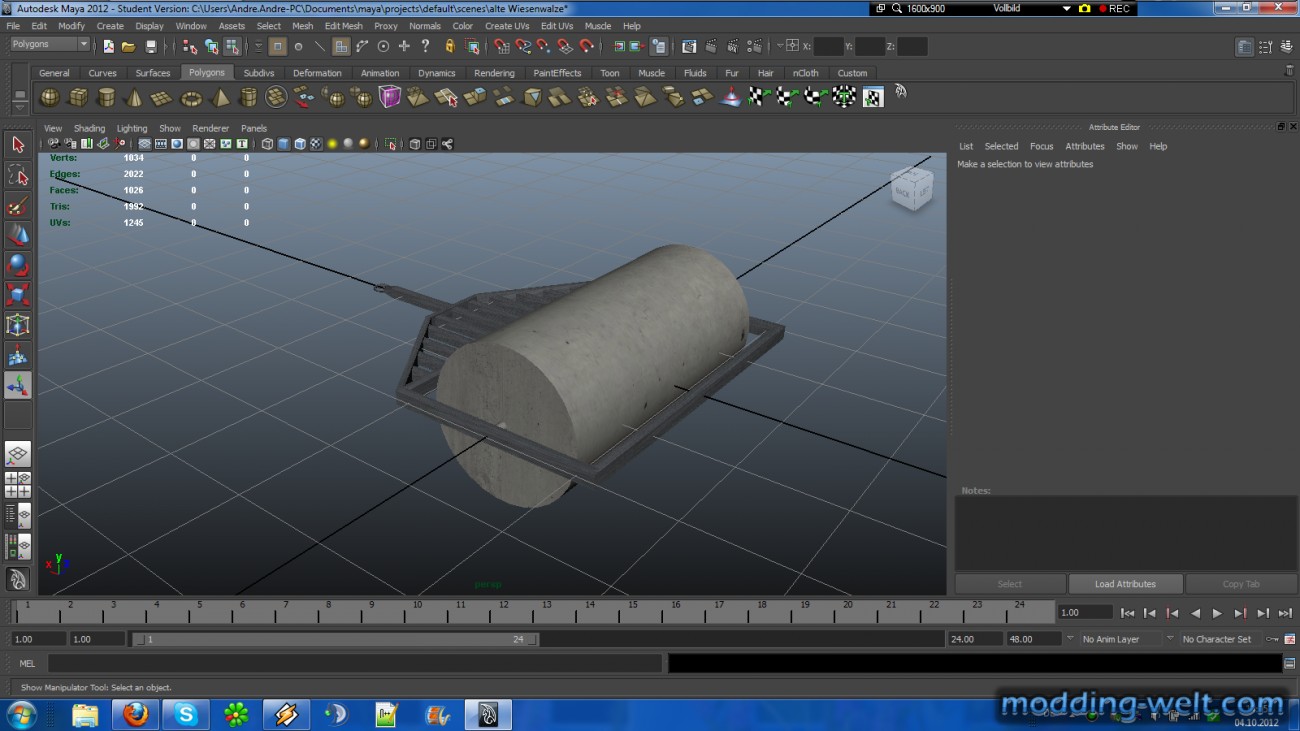Open the Attributes menu in Attribute Editor
This screenshot has width=1300, height=731.
point(1084,146)
